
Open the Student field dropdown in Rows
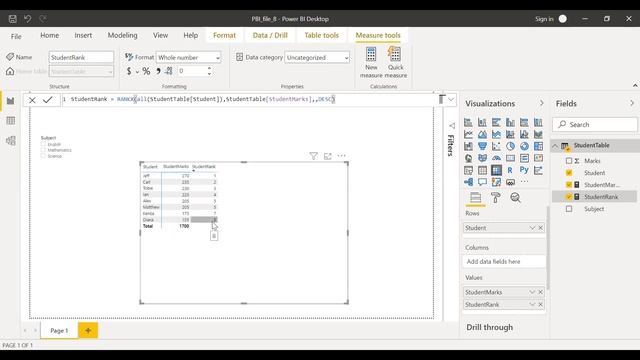(x=532, y=228)
